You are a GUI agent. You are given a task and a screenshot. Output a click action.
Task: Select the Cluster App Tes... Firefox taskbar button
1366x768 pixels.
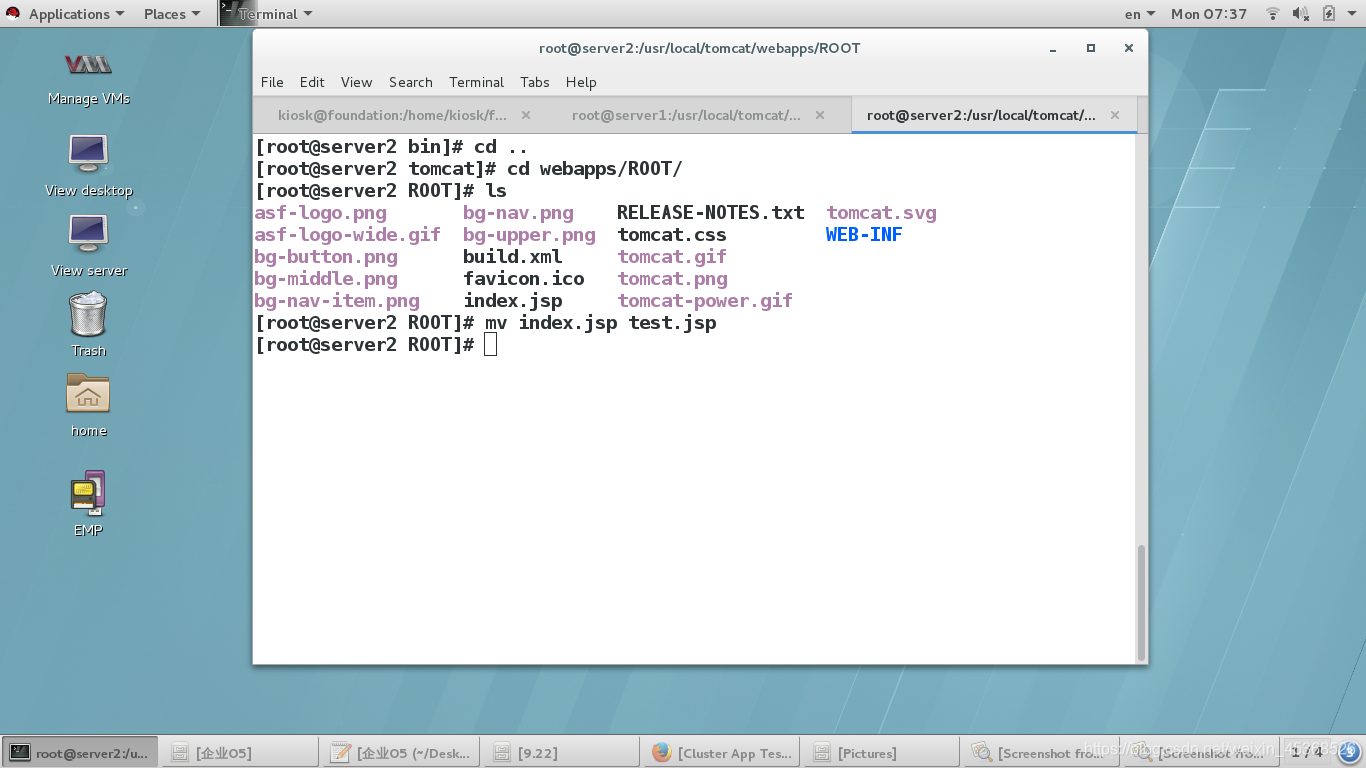click(722, 753)
